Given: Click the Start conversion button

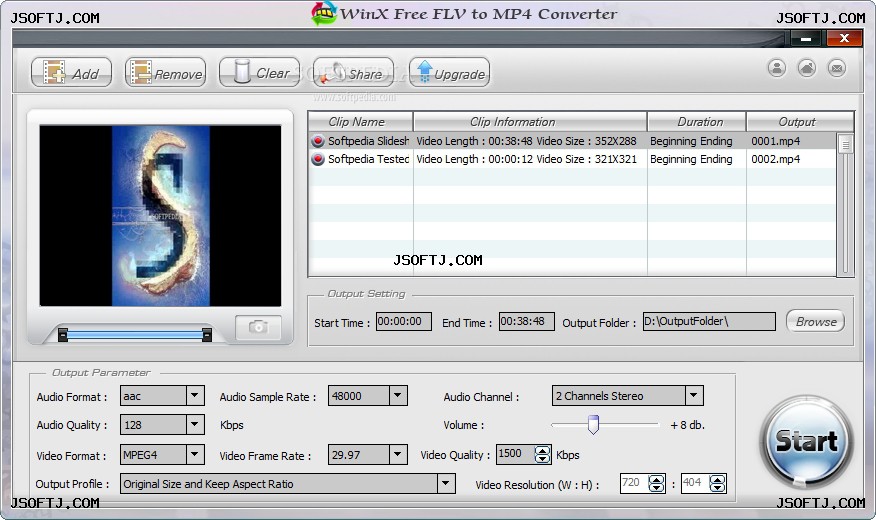Looking at the screenshot, I should [806, 441].
